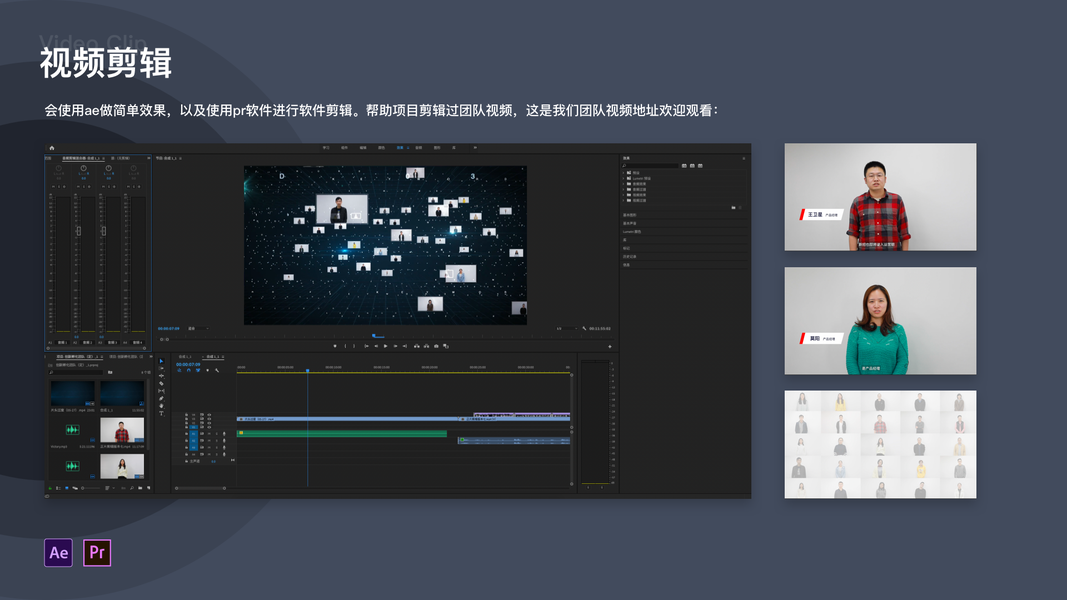Screen dimensions: 1067x600
Task: Select the Track Select Forward tool
Action: coord(161,368)
